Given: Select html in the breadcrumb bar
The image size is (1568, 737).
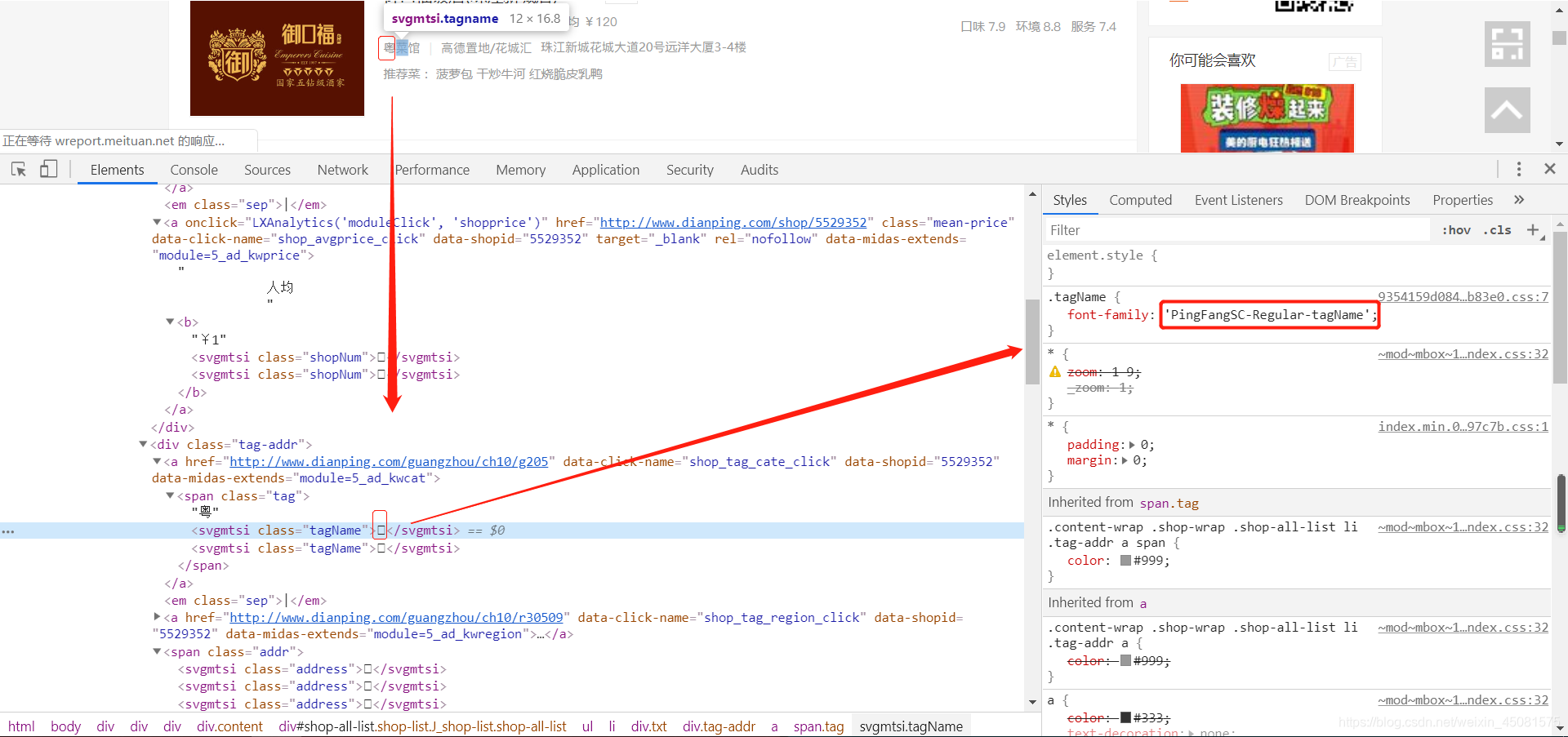Looking at the screenshot, I should point(21,726).
